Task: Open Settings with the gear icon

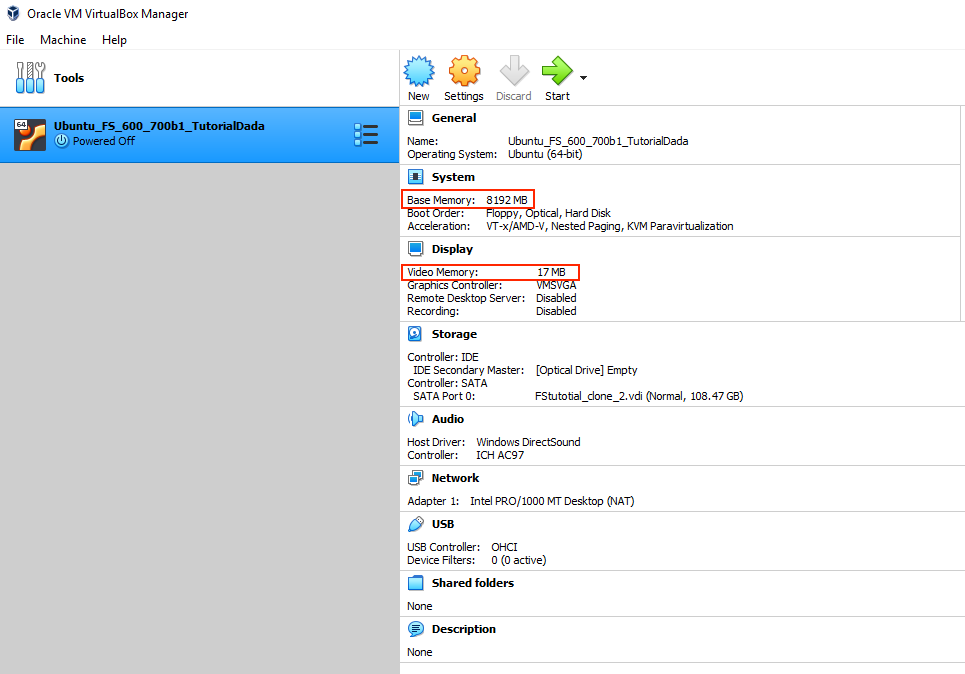Action: (x=464, y=72)
